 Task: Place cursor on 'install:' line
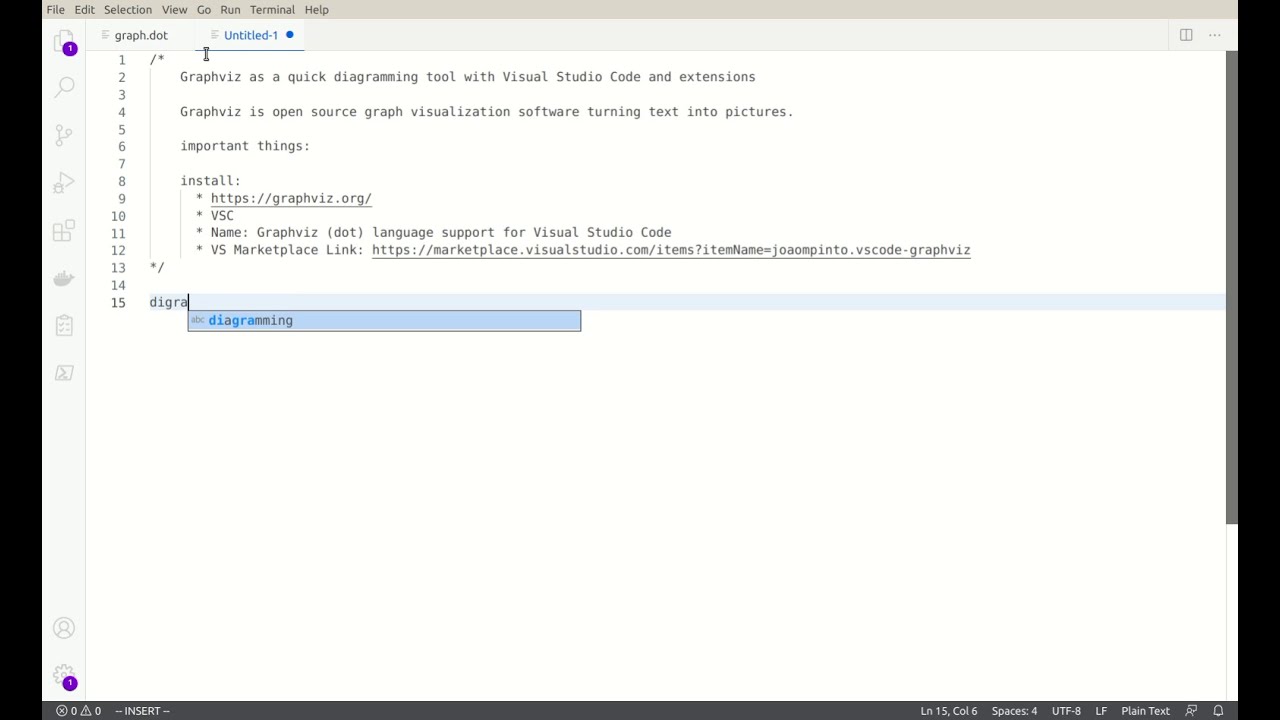[x=210, y=181]
